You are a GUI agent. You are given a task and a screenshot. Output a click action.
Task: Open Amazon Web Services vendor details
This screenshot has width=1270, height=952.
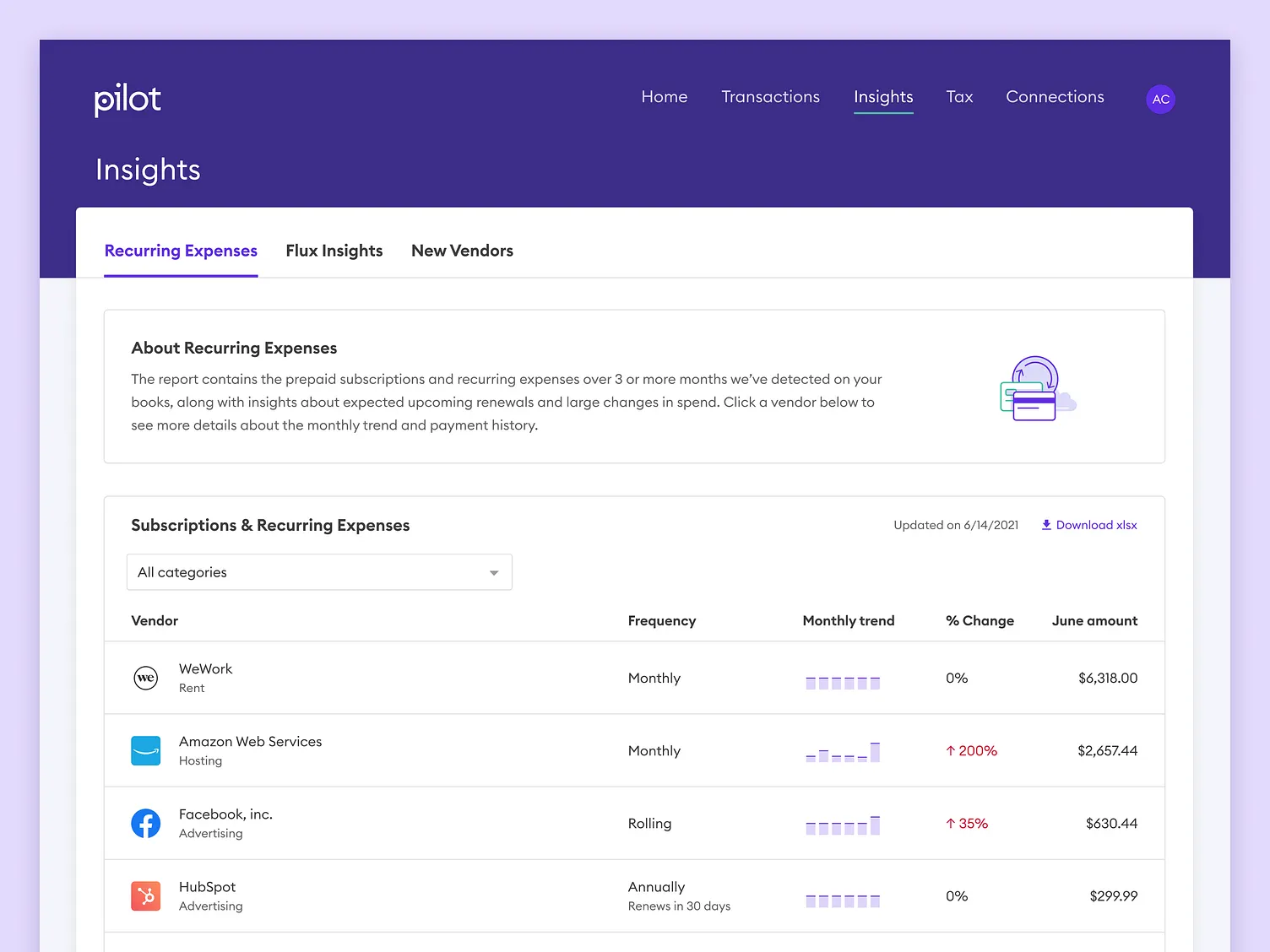pyautogui.click(x=634, y=750)
